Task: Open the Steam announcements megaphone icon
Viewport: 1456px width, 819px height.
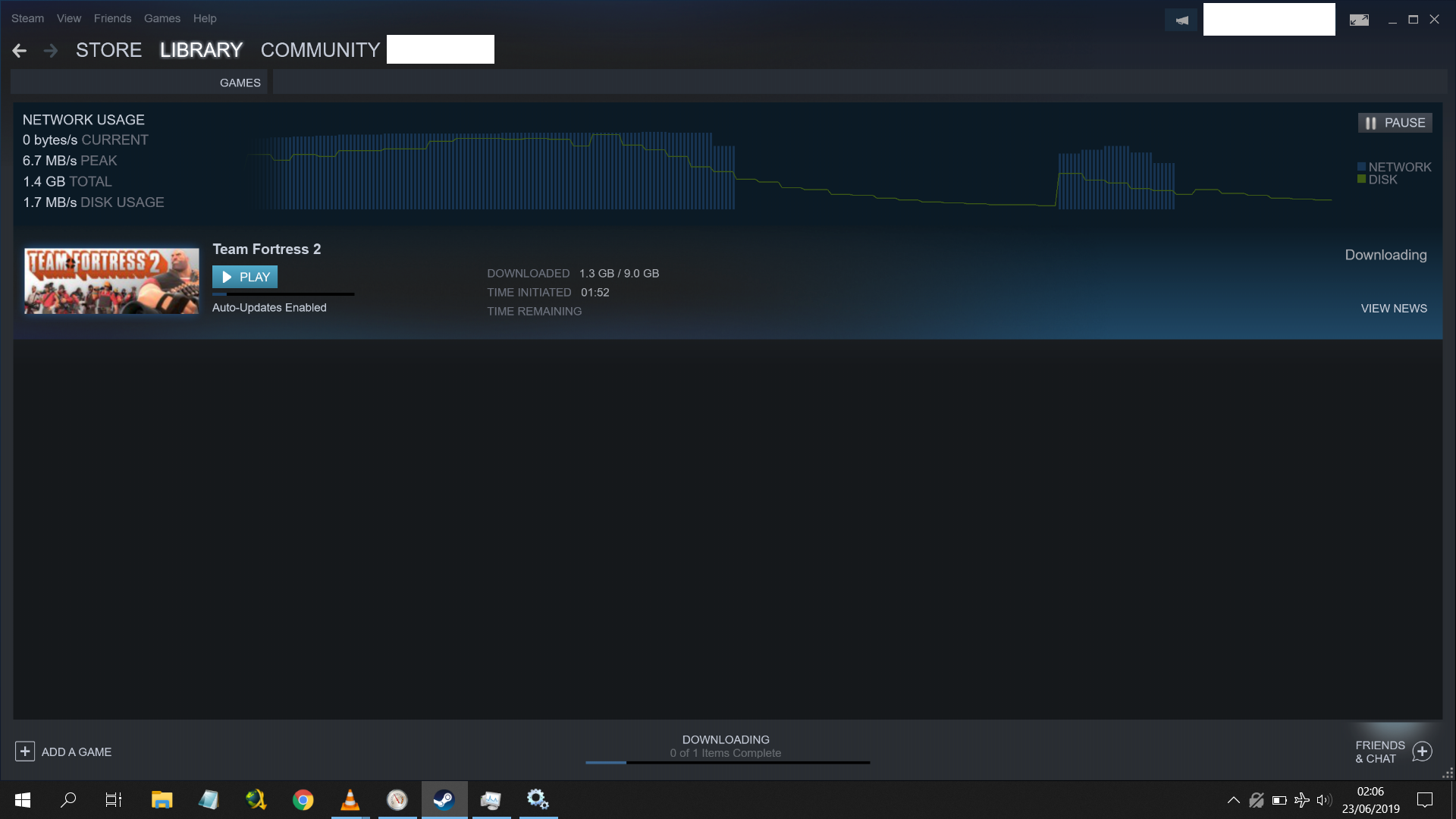Action: [1181, 20]
